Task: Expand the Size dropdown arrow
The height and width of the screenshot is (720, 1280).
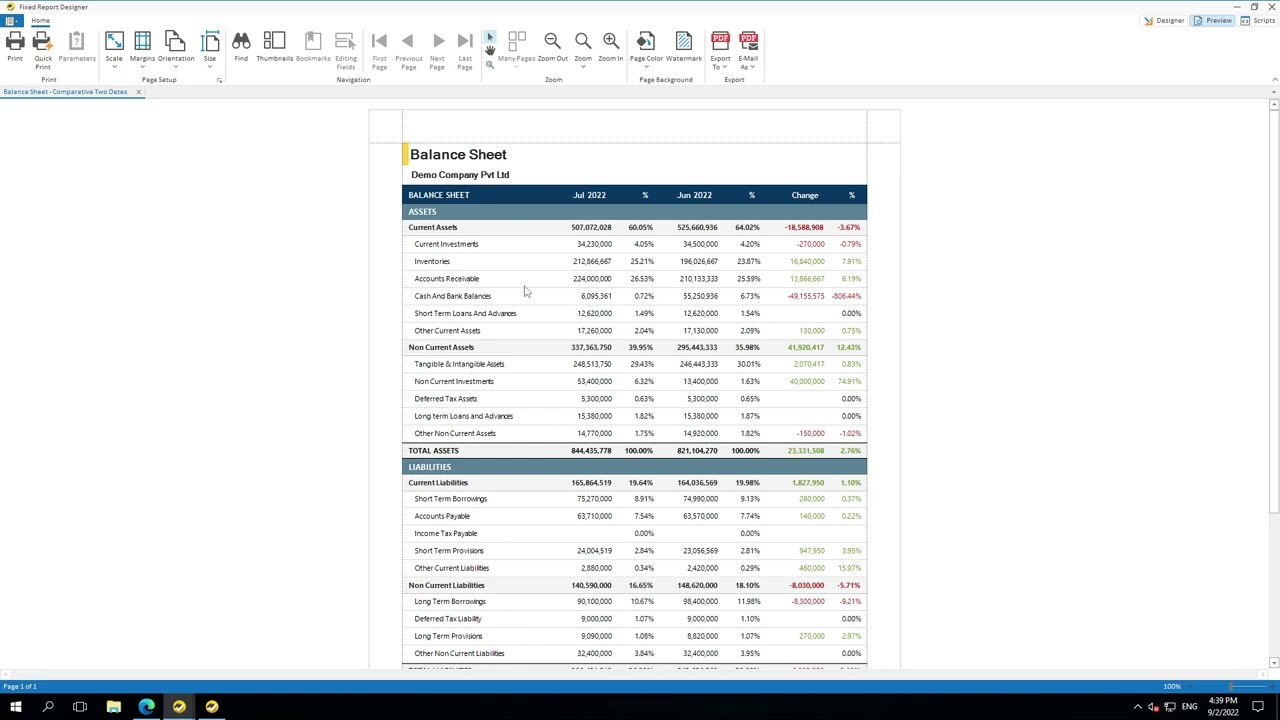Action: click(x=210, y=67)
